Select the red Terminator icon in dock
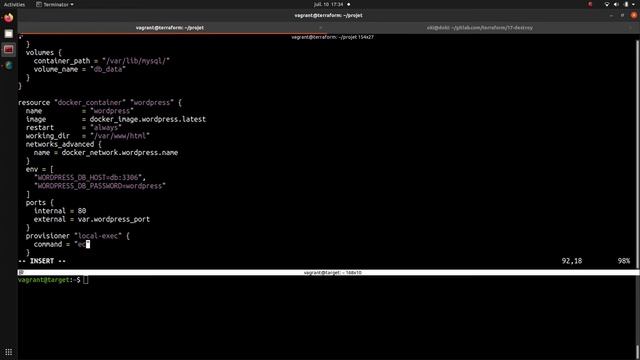This screenshot has width=640, height=360. tap(9, 50)
